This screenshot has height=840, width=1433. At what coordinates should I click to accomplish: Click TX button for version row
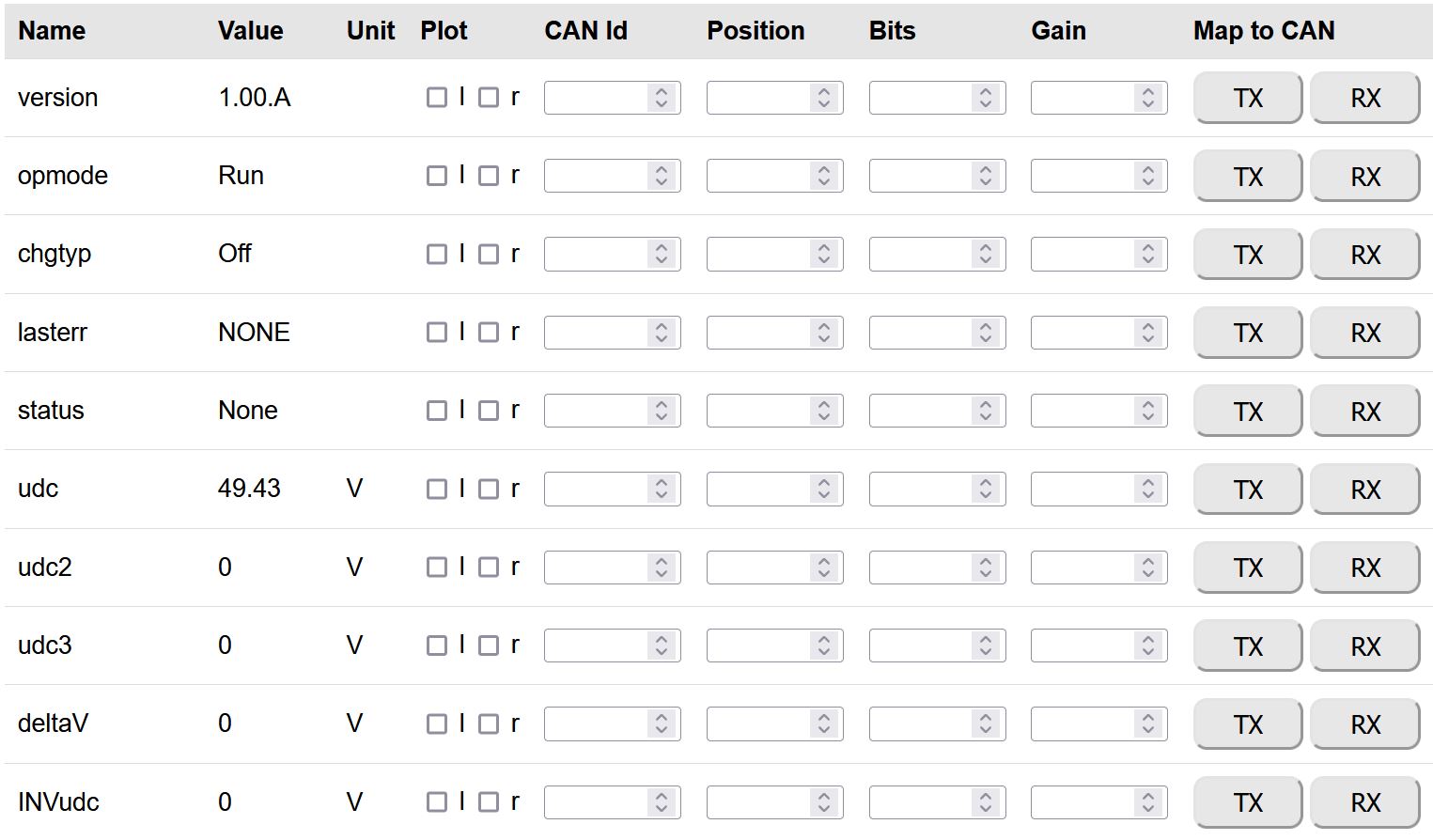click(x=1247, y=98)
